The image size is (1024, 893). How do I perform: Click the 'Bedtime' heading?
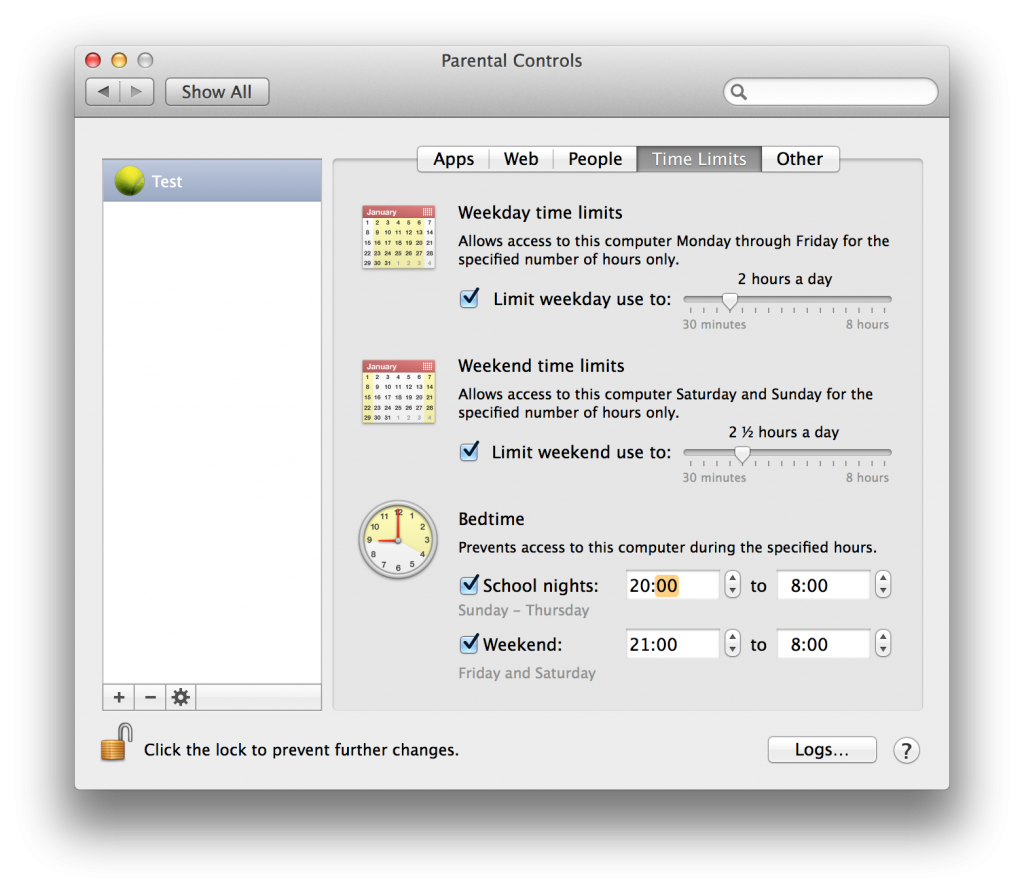[491, 519]
